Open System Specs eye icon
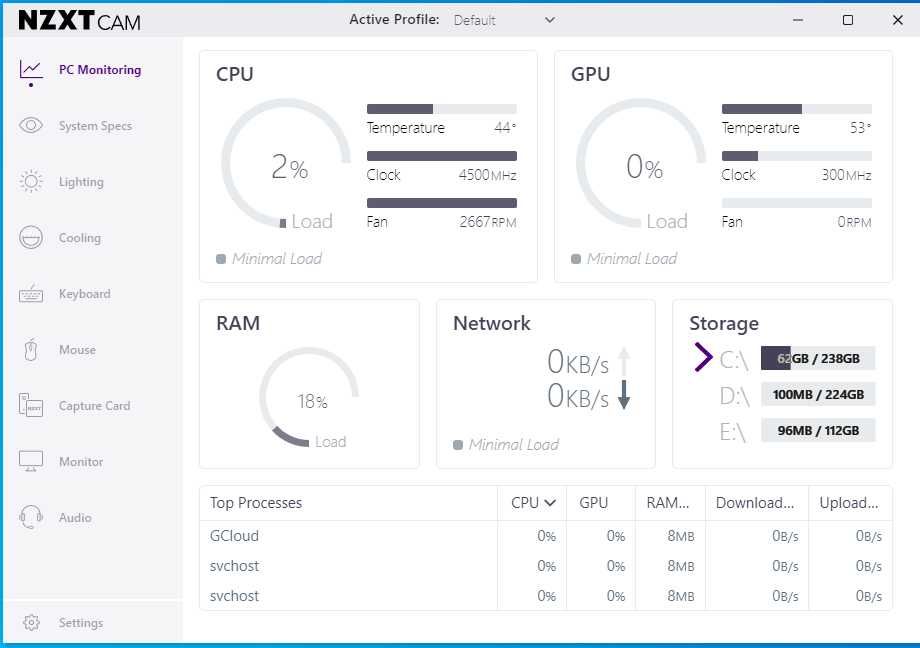This screenshot has width=920, height=648. pos(31,126)
